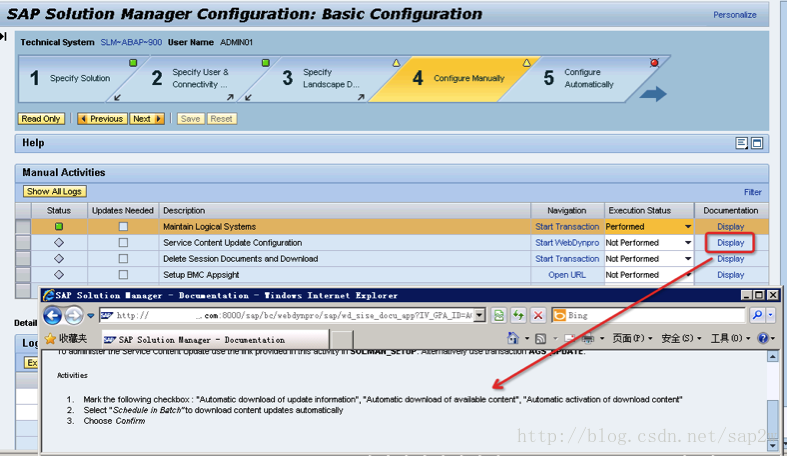The height and width of the screenshot is (456, 788).
Task: Display documentation for Service Content Update Configuration
Action: [731, 243]
